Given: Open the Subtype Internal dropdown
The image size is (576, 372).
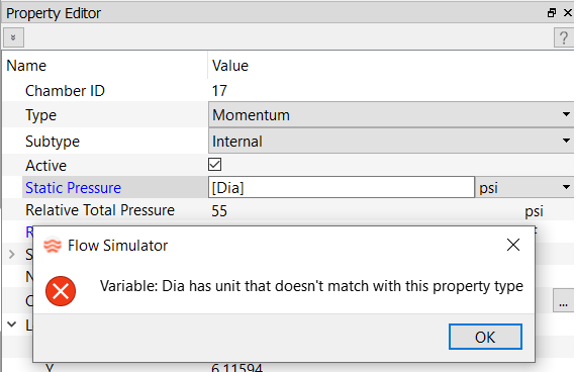Looking at the screenshot, I should [x=391, y=141].
